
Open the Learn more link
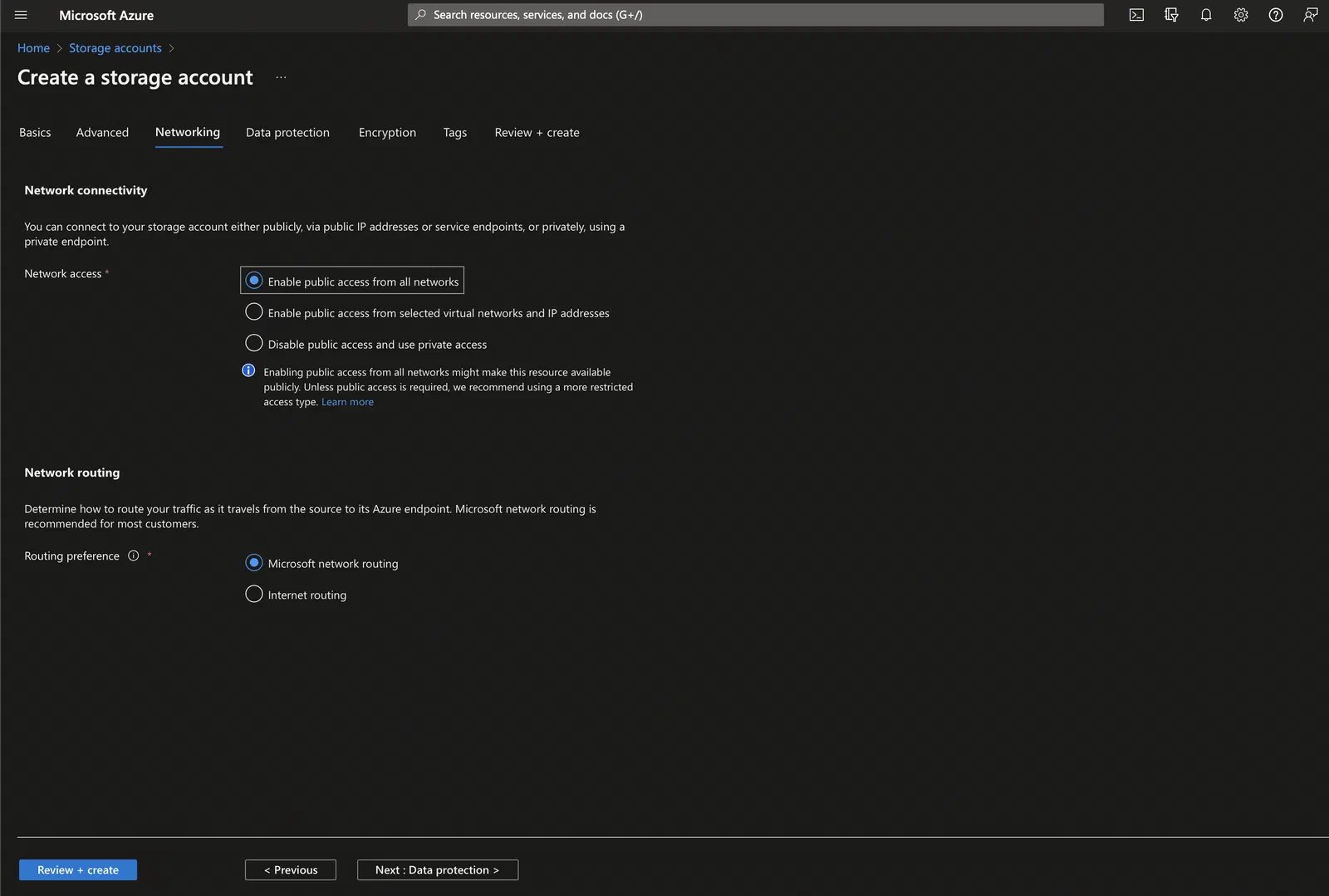point(347,402)
